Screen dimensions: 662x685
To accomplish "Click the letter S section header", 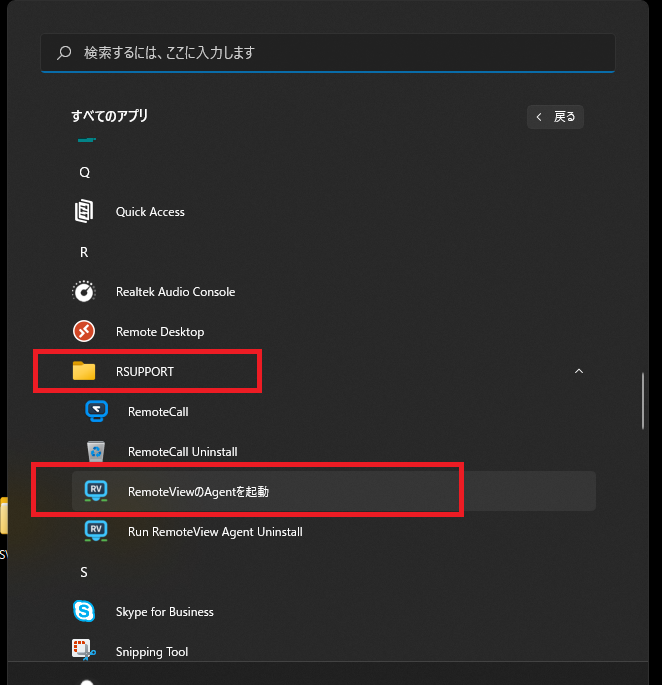I will pyautogui.click(x=84, y=572).
